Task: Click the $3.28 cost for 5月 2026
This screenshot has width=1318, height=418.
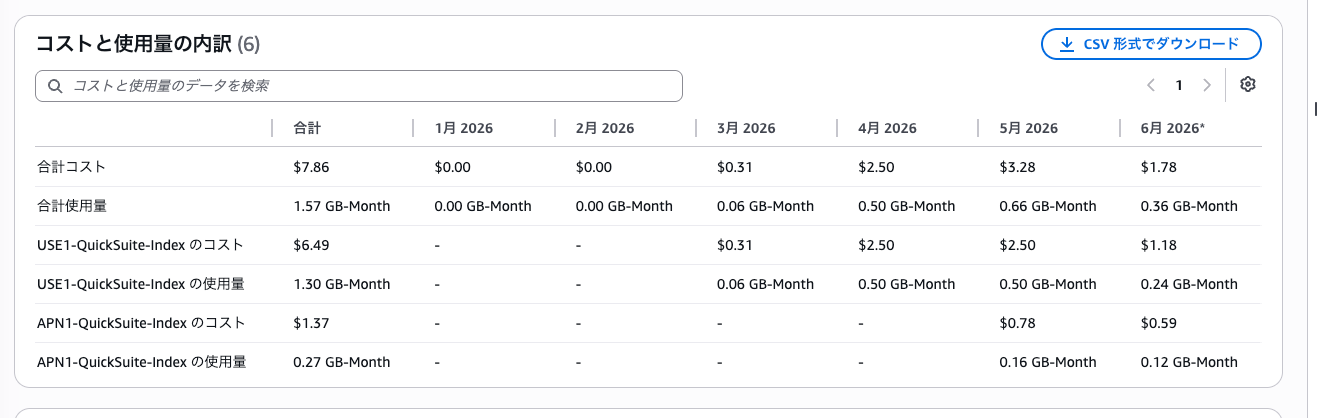Action: (1017, 167)
